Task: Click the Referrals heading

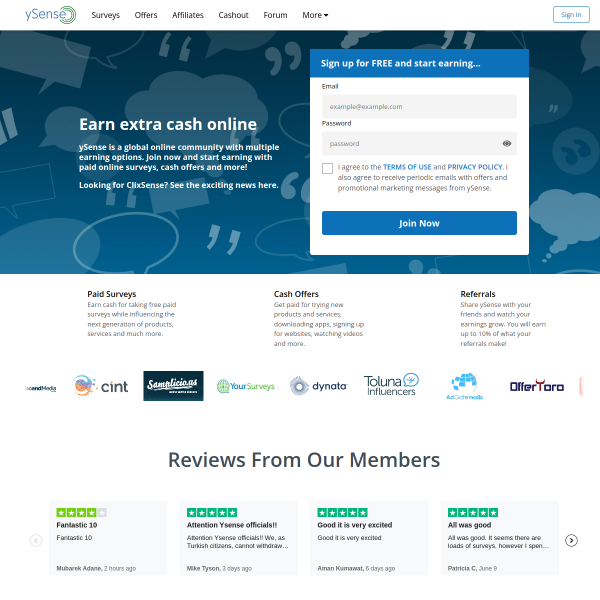Action: pos(478,294)
